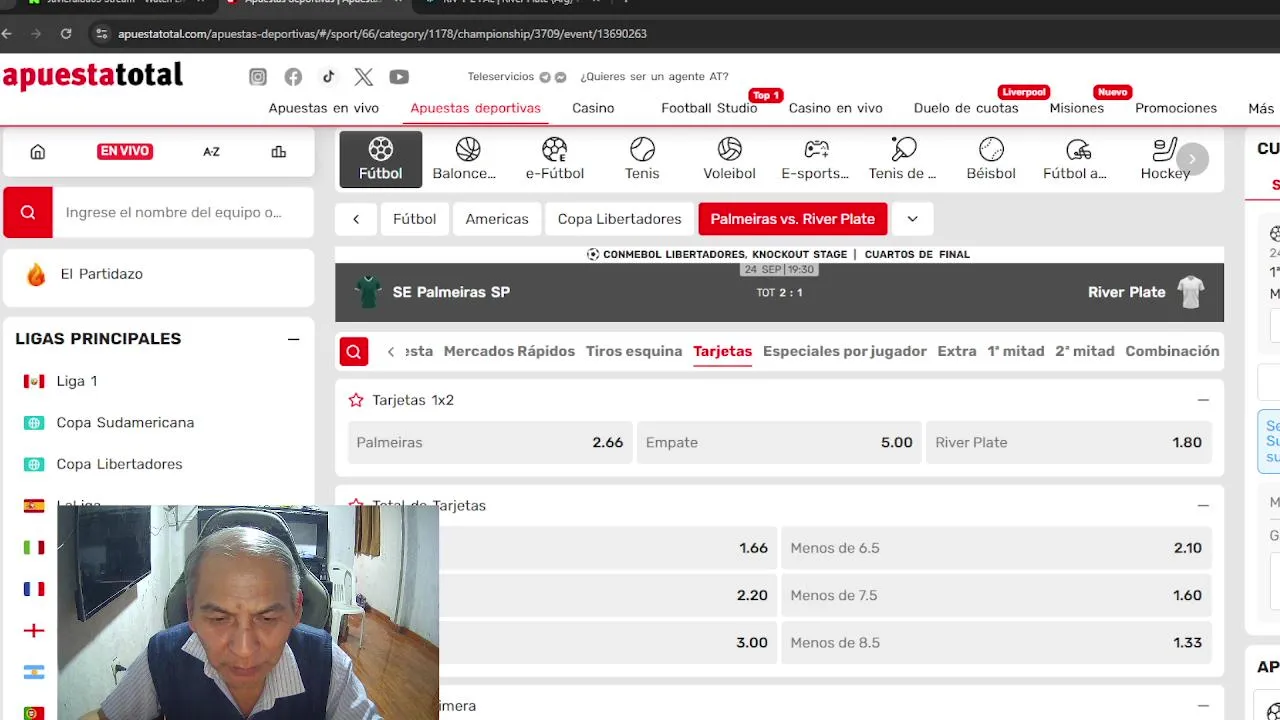Select the Hockey sport icon
This screenshot has width=1280, height=720.
tap(1165, 159)
